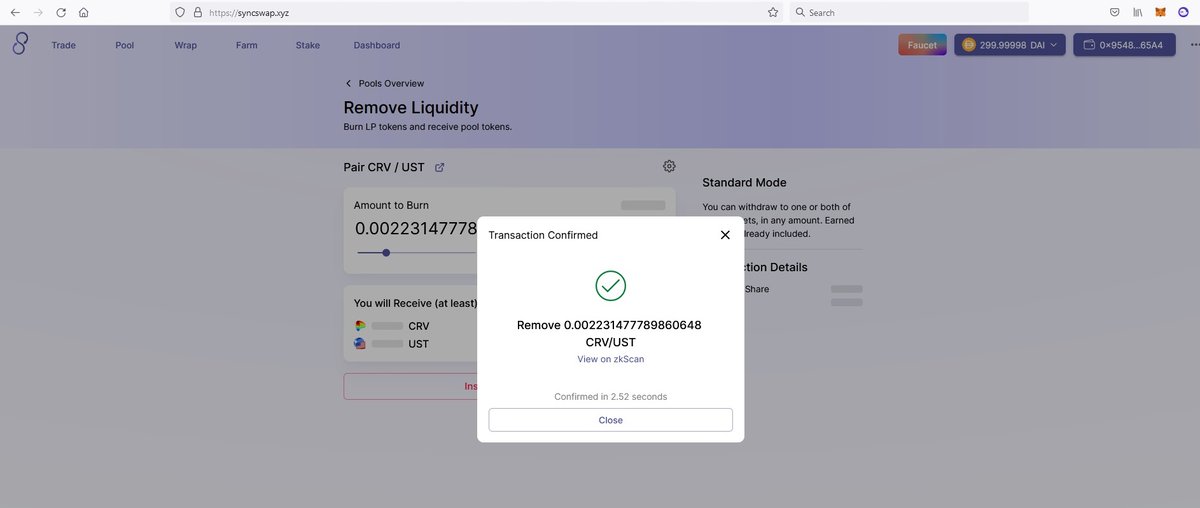Click the Close button in the dialog
Screen dimensions: 1200x508
pos(611,420)
